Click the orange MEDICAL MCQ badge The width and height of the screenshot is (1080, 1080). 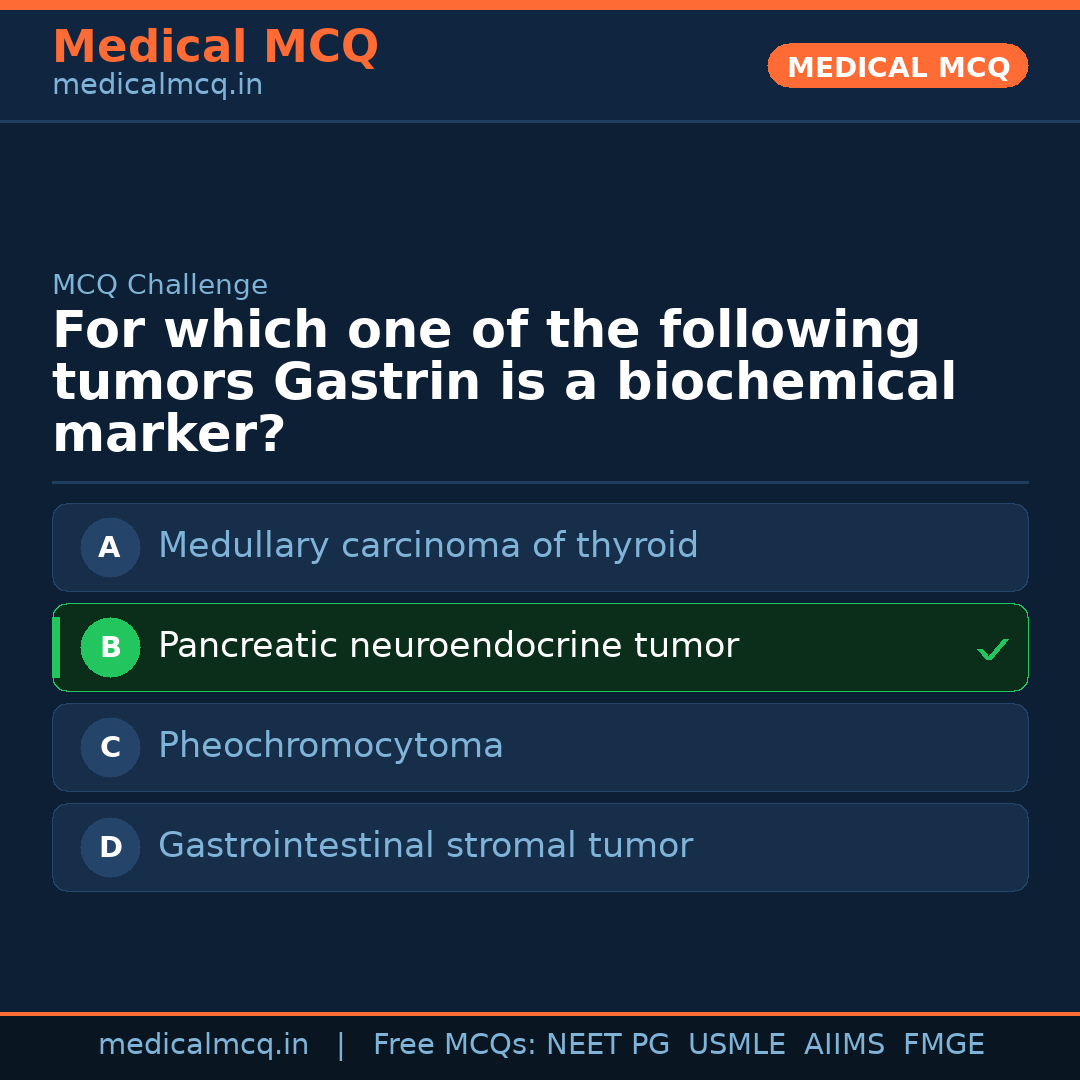(x=897, y=66)
